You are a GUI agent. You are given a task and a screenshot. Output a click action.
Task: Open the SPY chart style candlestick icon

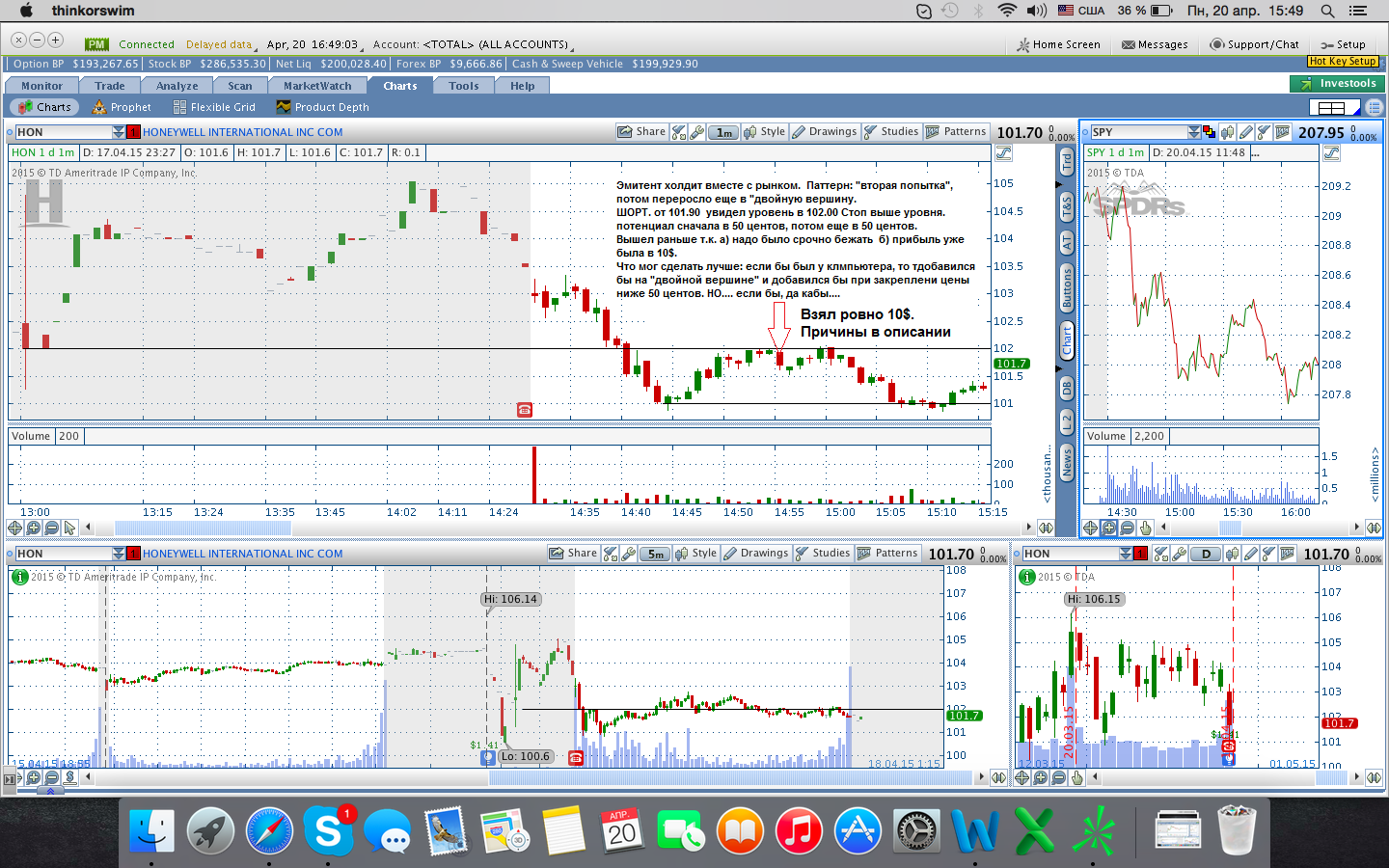(x=1228, y=132)
